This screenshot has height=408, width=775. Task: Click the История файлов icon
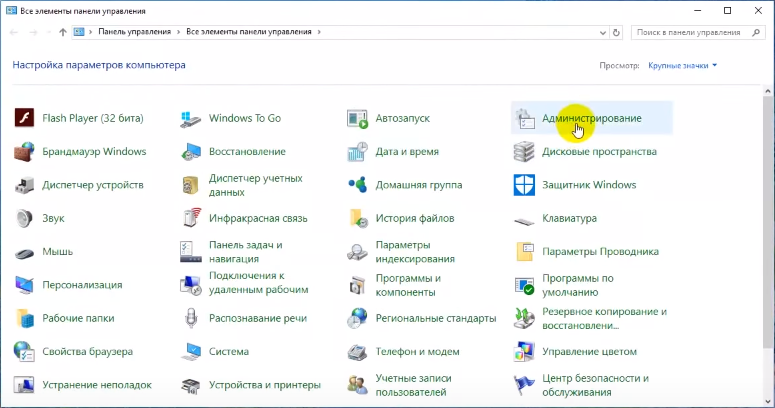tap(357, 218)
